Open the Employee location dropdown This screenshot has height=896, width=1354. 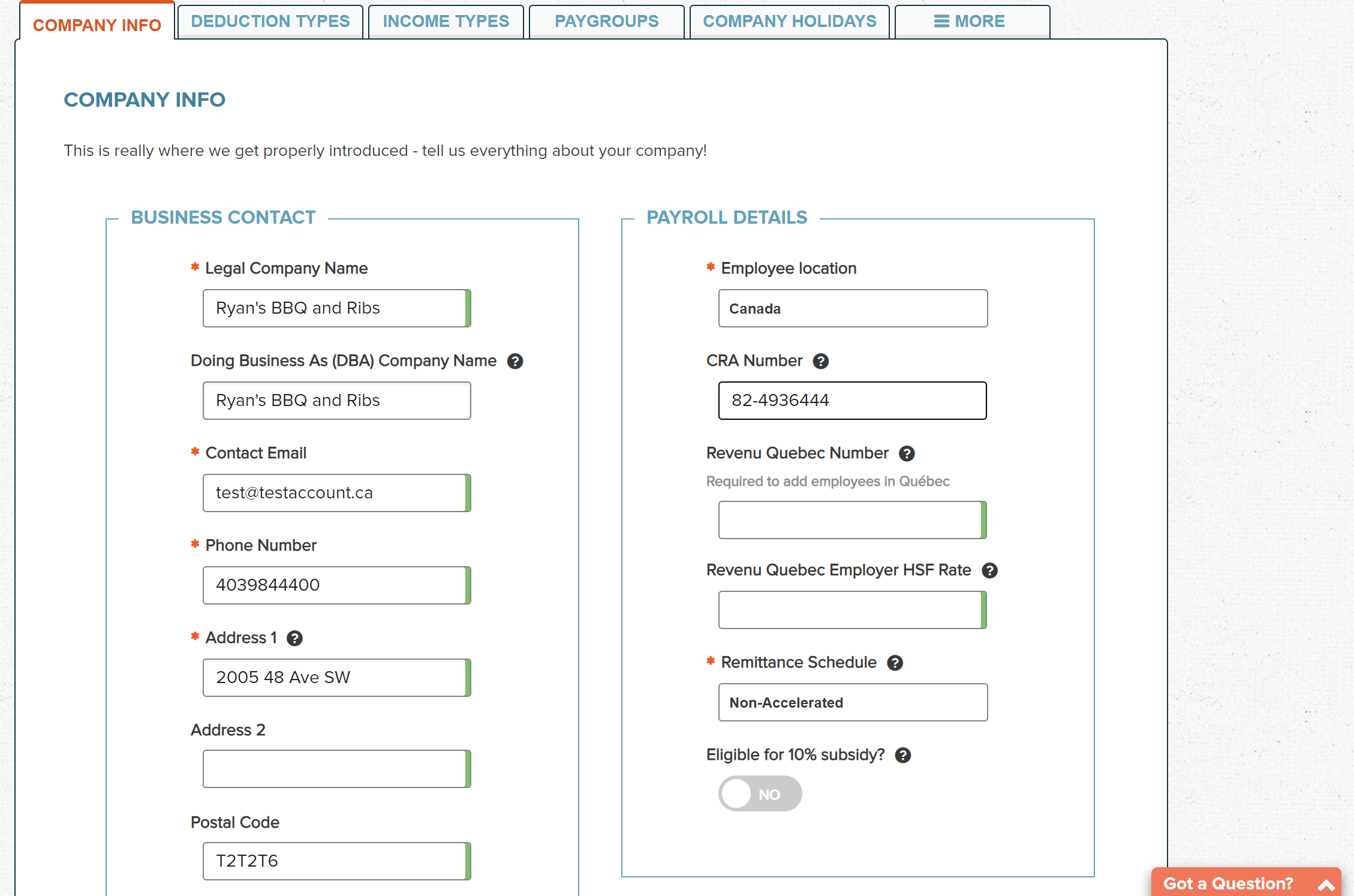[852, 308]
